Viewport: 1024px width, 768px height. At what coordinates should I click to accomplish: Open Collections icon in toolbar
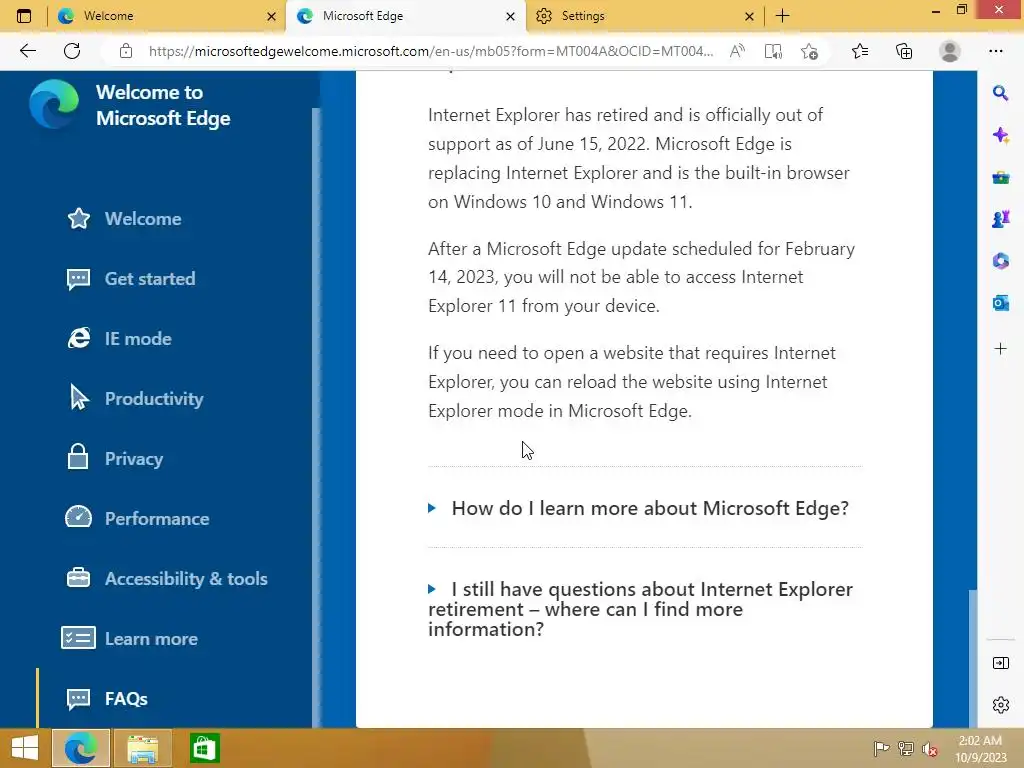pos(904,51)
